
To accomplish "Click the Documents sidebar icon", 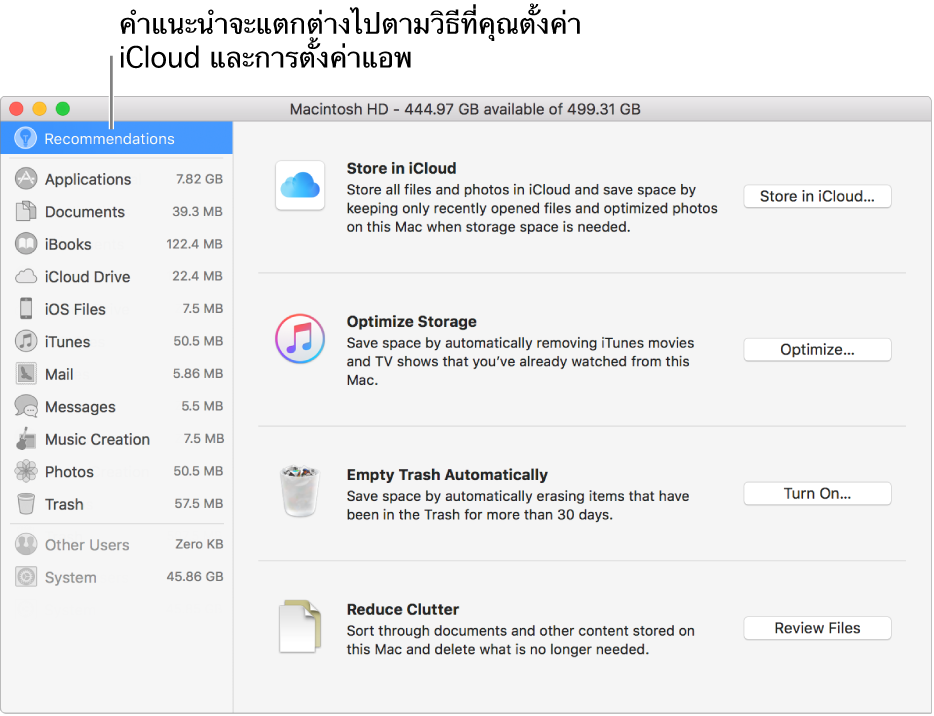I will pyautogui.click(x=26, y=211).
